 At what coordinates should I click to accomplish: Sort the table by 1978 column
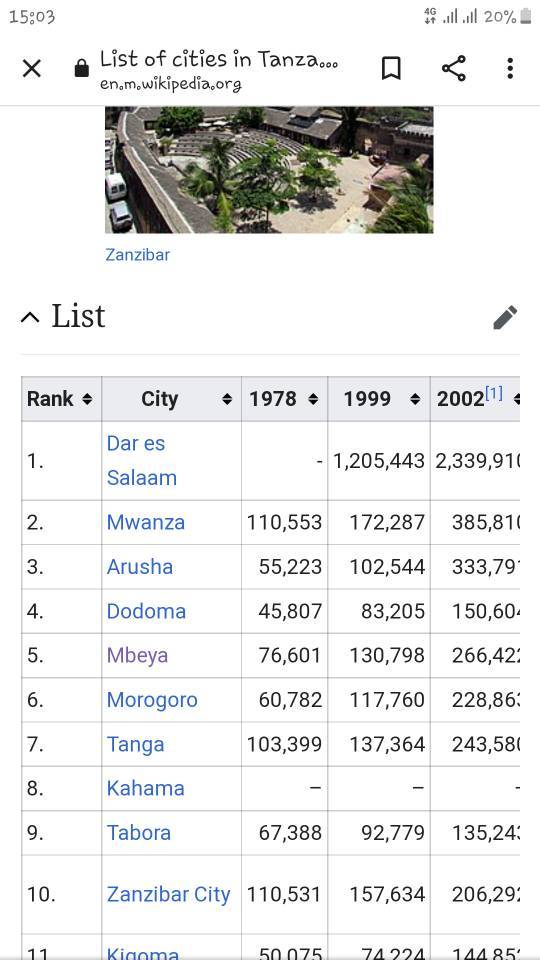(x=284, y=399)
